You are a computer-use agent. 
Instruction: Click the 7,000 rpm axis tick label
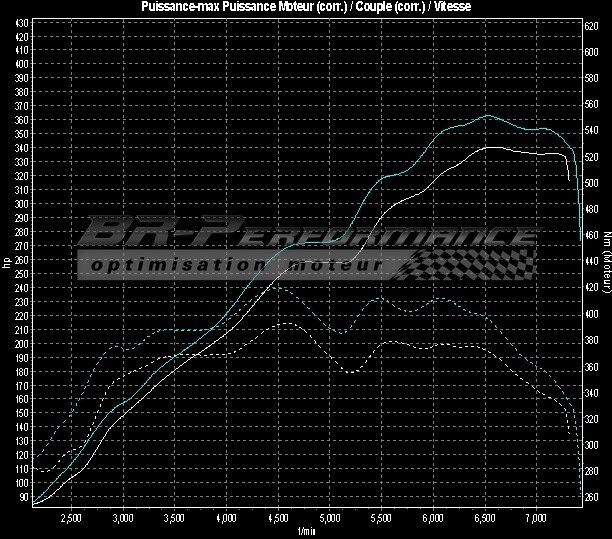(x=537, y=519)
